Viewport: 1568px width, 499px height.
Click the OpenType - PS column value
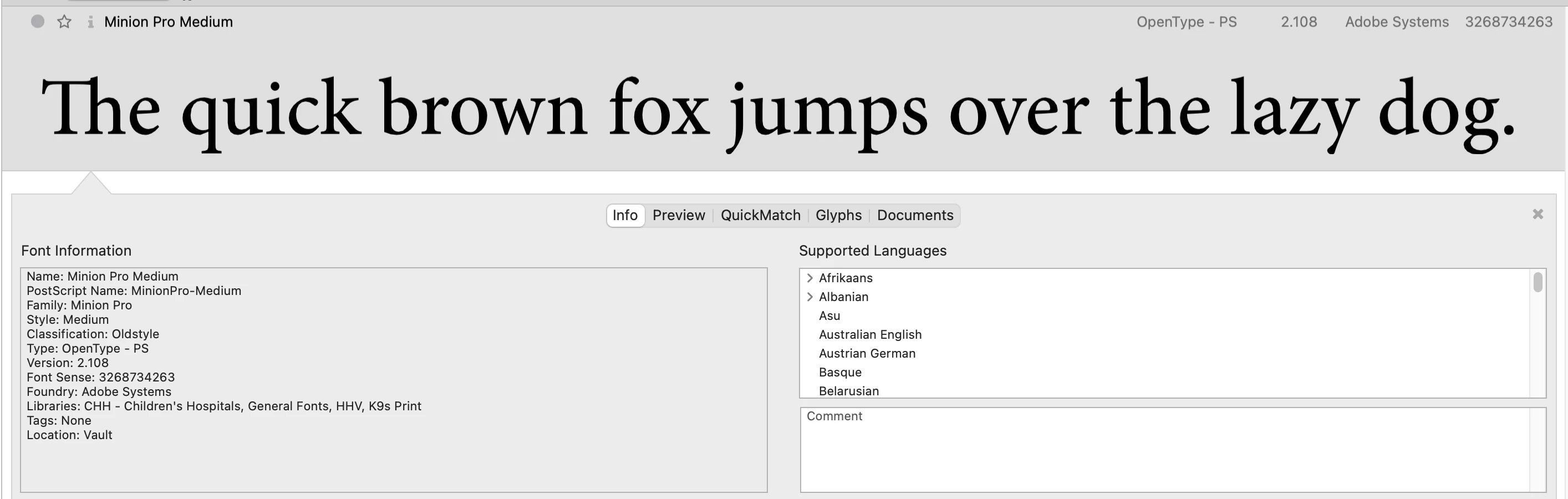1187,22
